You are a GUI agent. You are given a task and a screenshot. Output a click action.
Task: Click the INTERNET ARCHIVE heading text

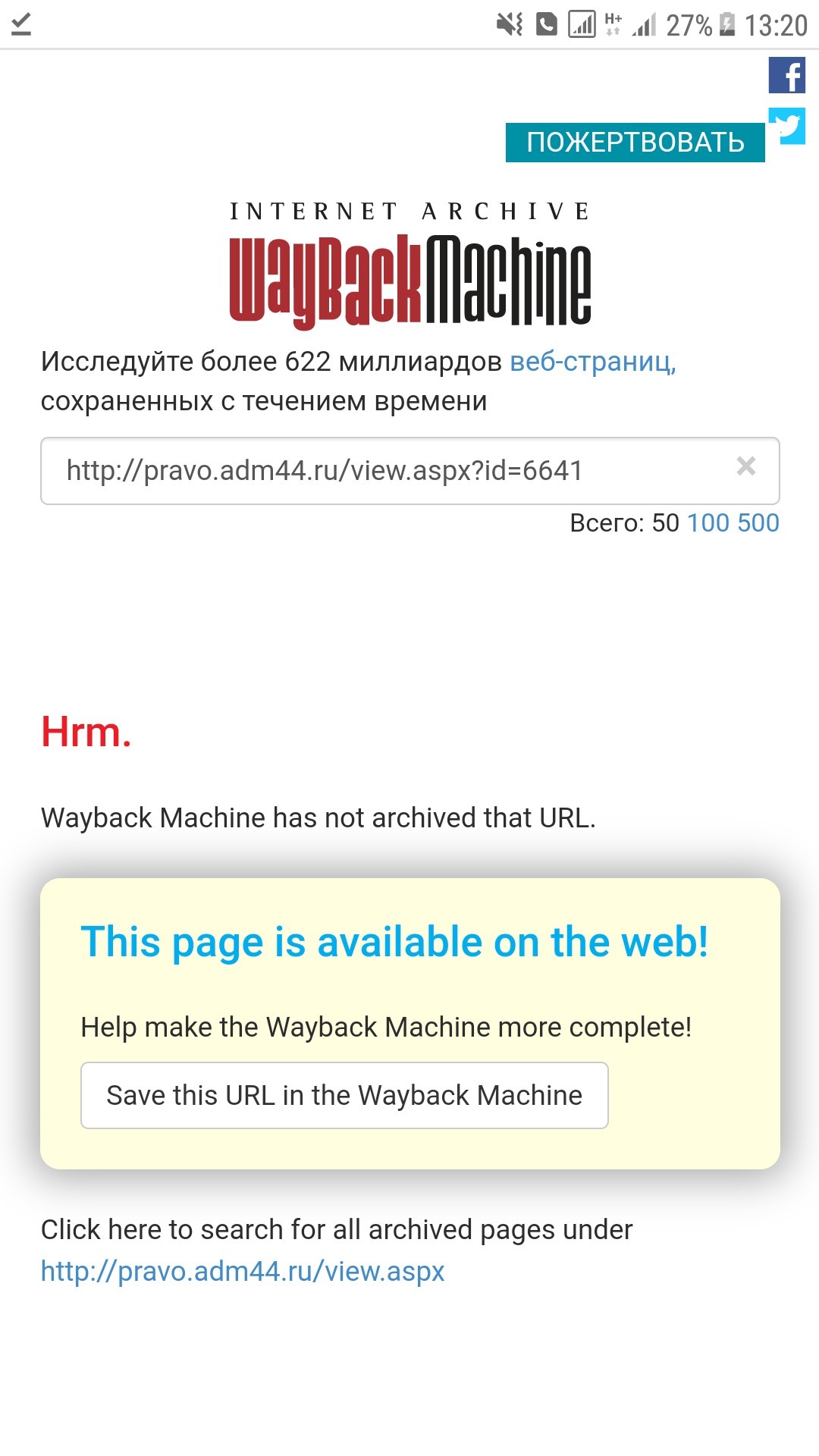coord(410,211)
